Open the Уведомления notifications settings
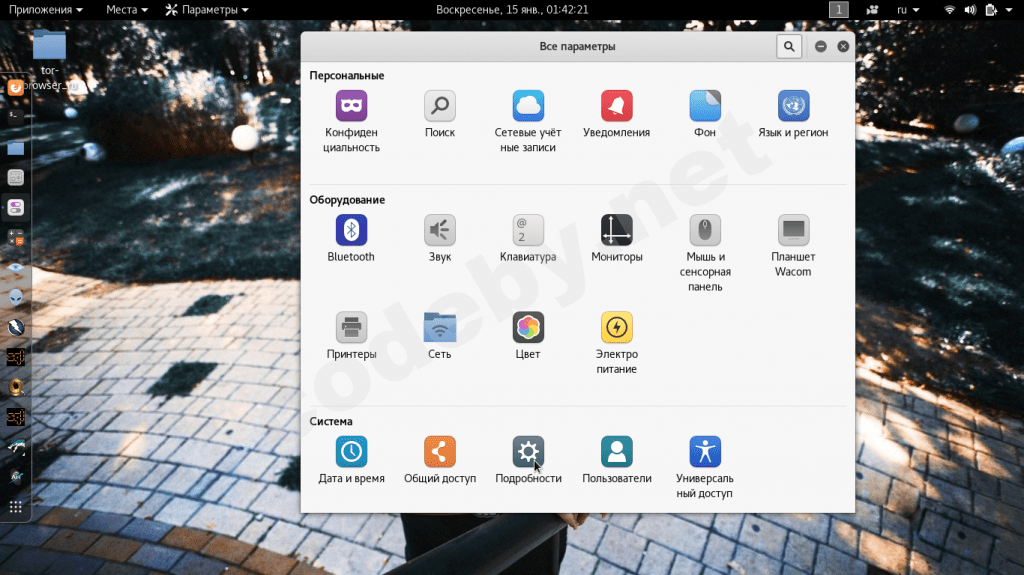The height and width of the screenshot is (575, 1024). click(x=616, y=107)
